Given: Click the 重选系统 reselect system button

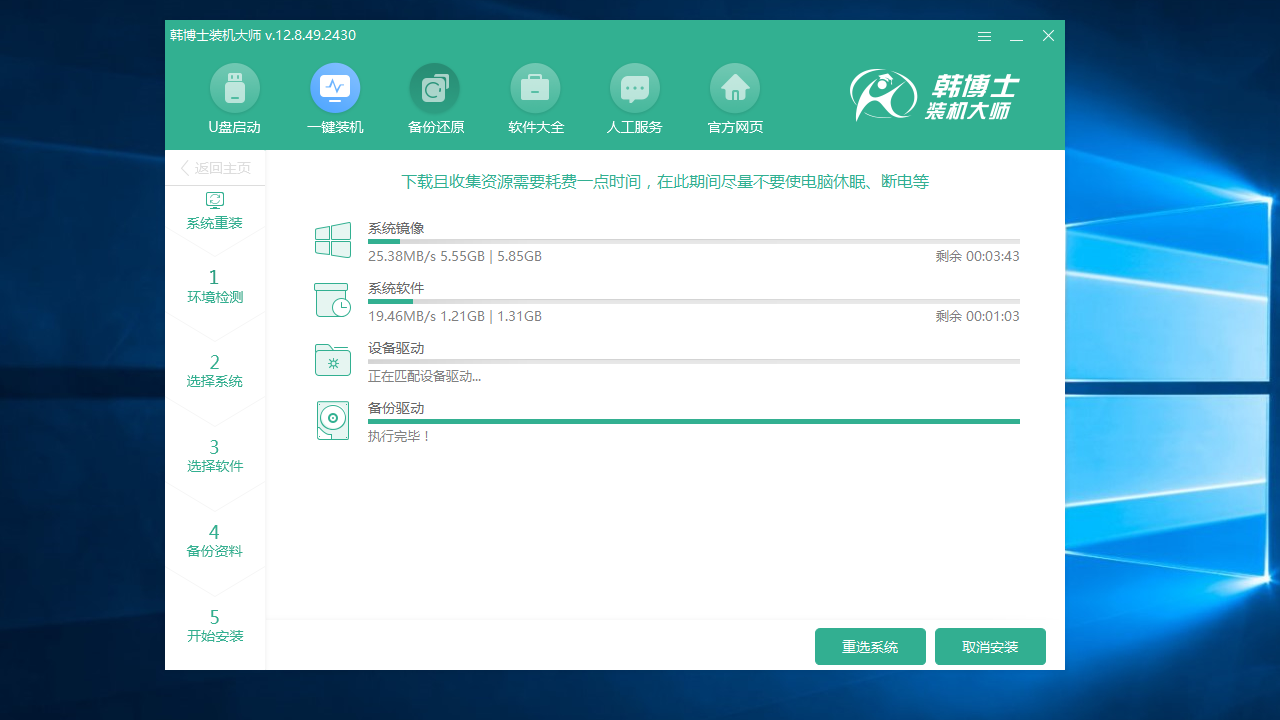Looking at the screenshot, I should point(869,646).
